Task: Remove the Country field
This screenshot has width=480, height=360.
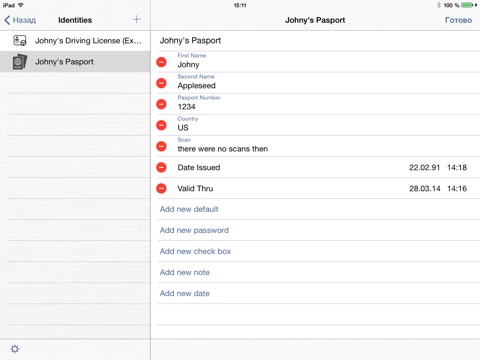Action: [x=161, y=125]
